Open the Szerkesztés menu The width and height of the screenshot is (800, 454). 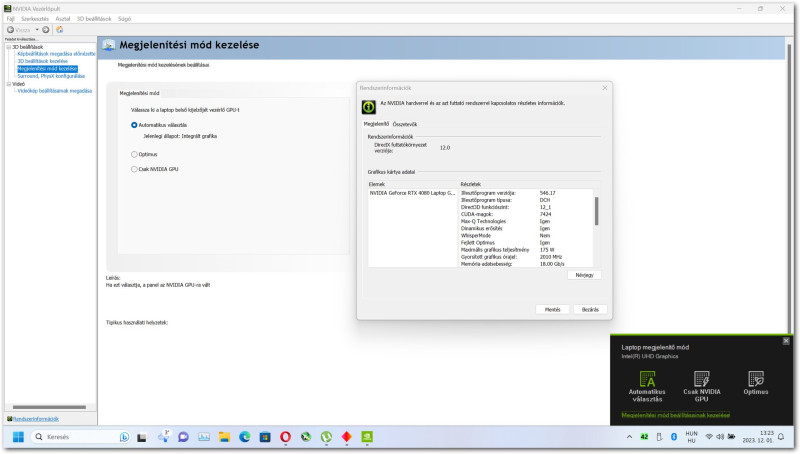tap(35, 19)
